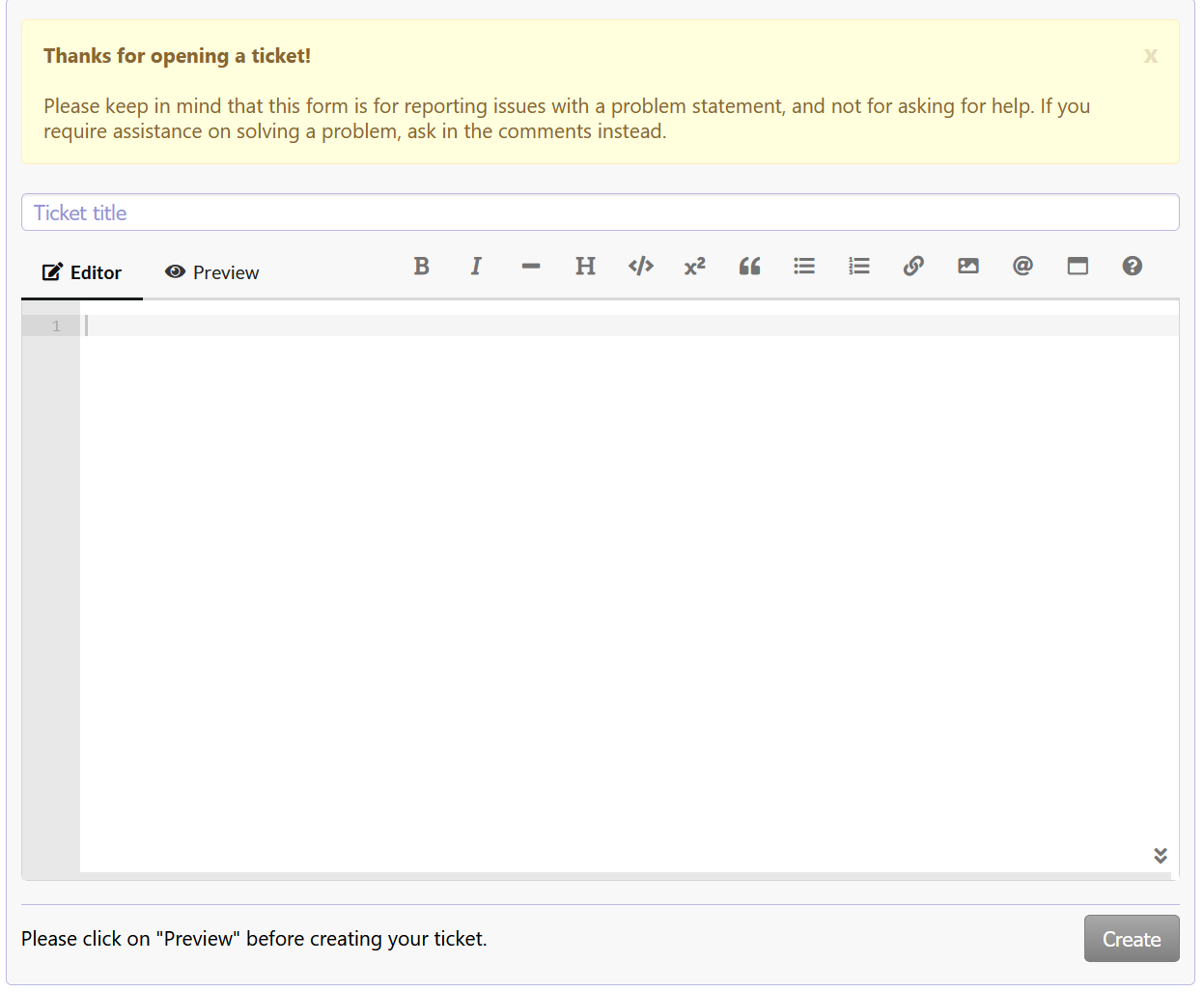Insert a hyperlink
The width and height of the screenshot is (1204, 992).
click(913, 266)
